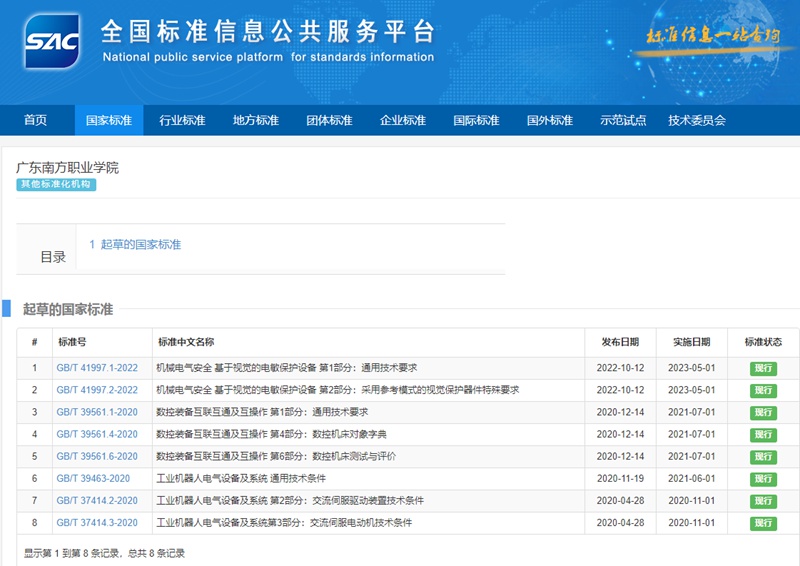The image size is (800, 566).
Task: Open standard GB/T 39561.1-2020
Action: [x=97, y=412]
